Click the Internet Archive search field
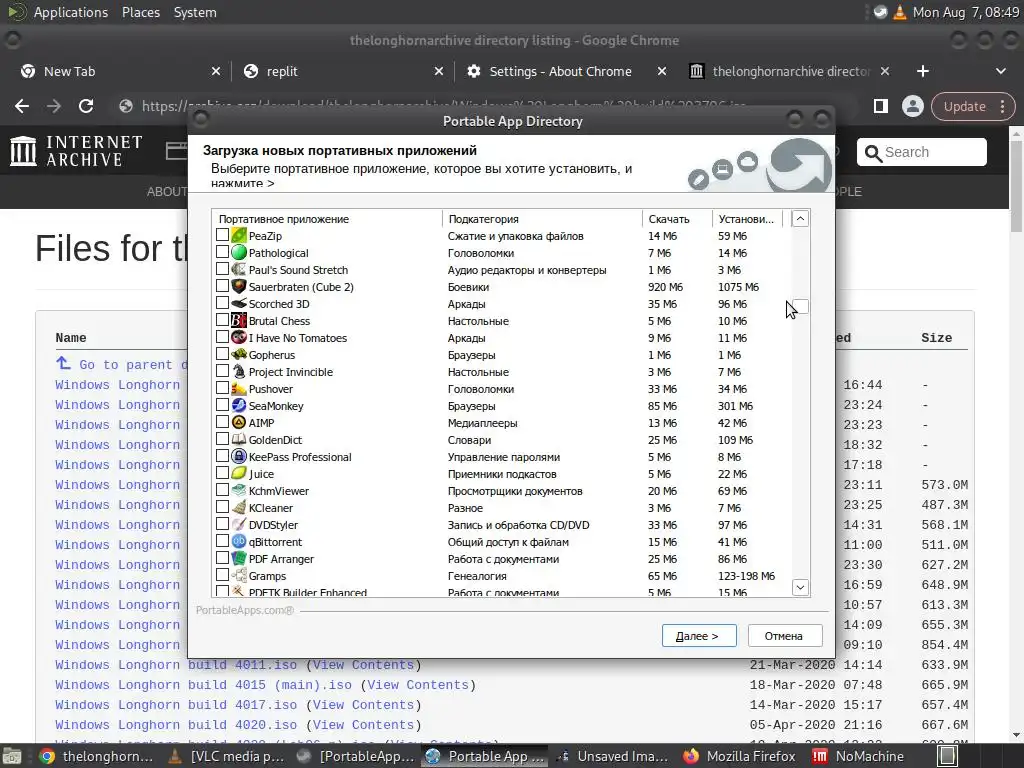1024x768 pixels. click(x=921, y=152)
